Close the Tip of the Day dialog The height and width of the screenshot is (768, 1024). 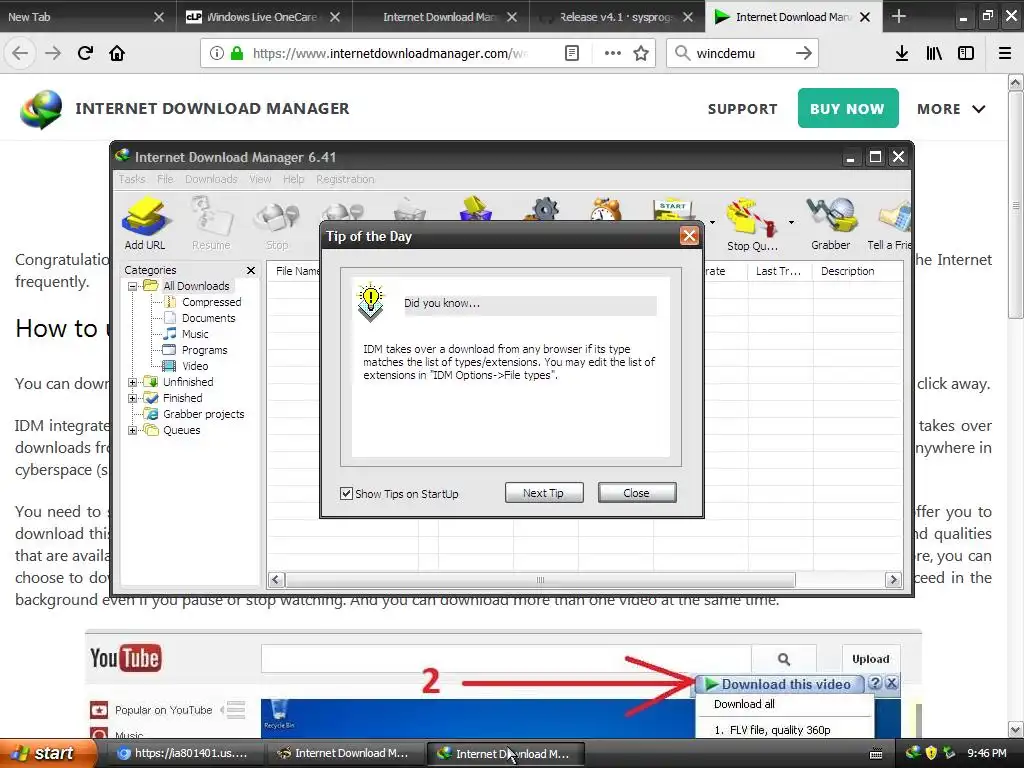[689, 236]
